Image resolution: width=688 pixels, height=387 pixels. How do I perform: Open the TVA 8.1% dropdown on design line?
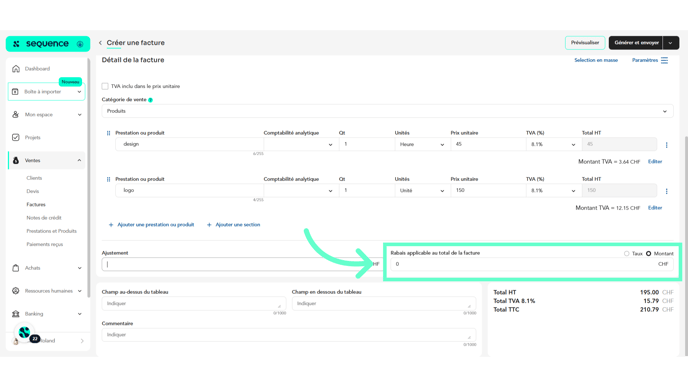(553, 144)
